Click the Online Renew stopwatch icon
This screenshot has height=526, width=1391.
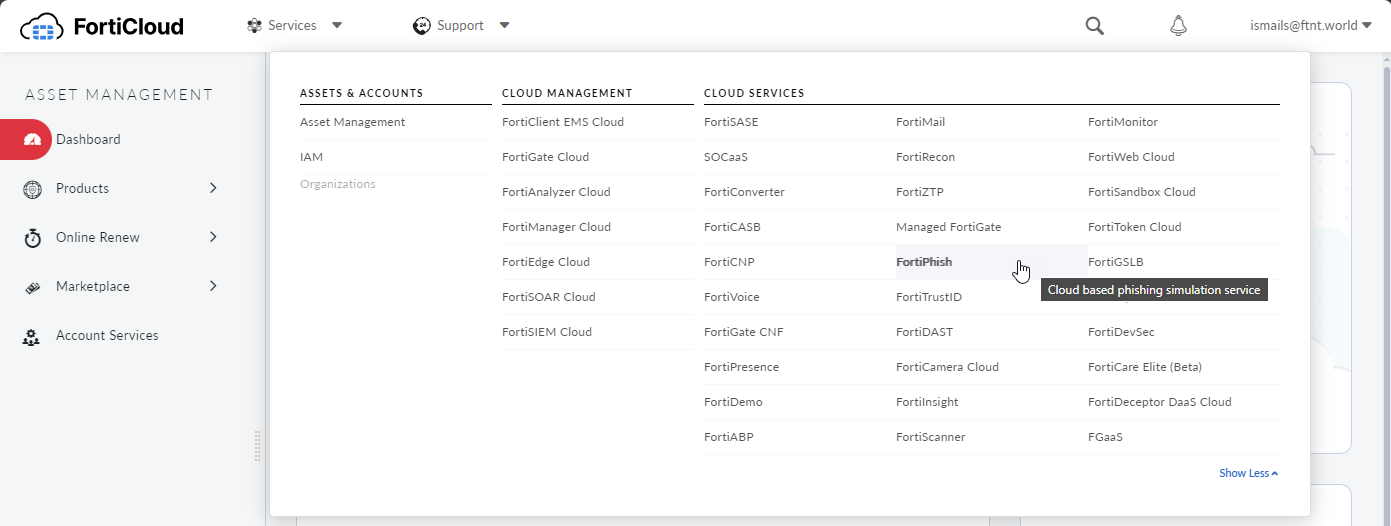32,237
